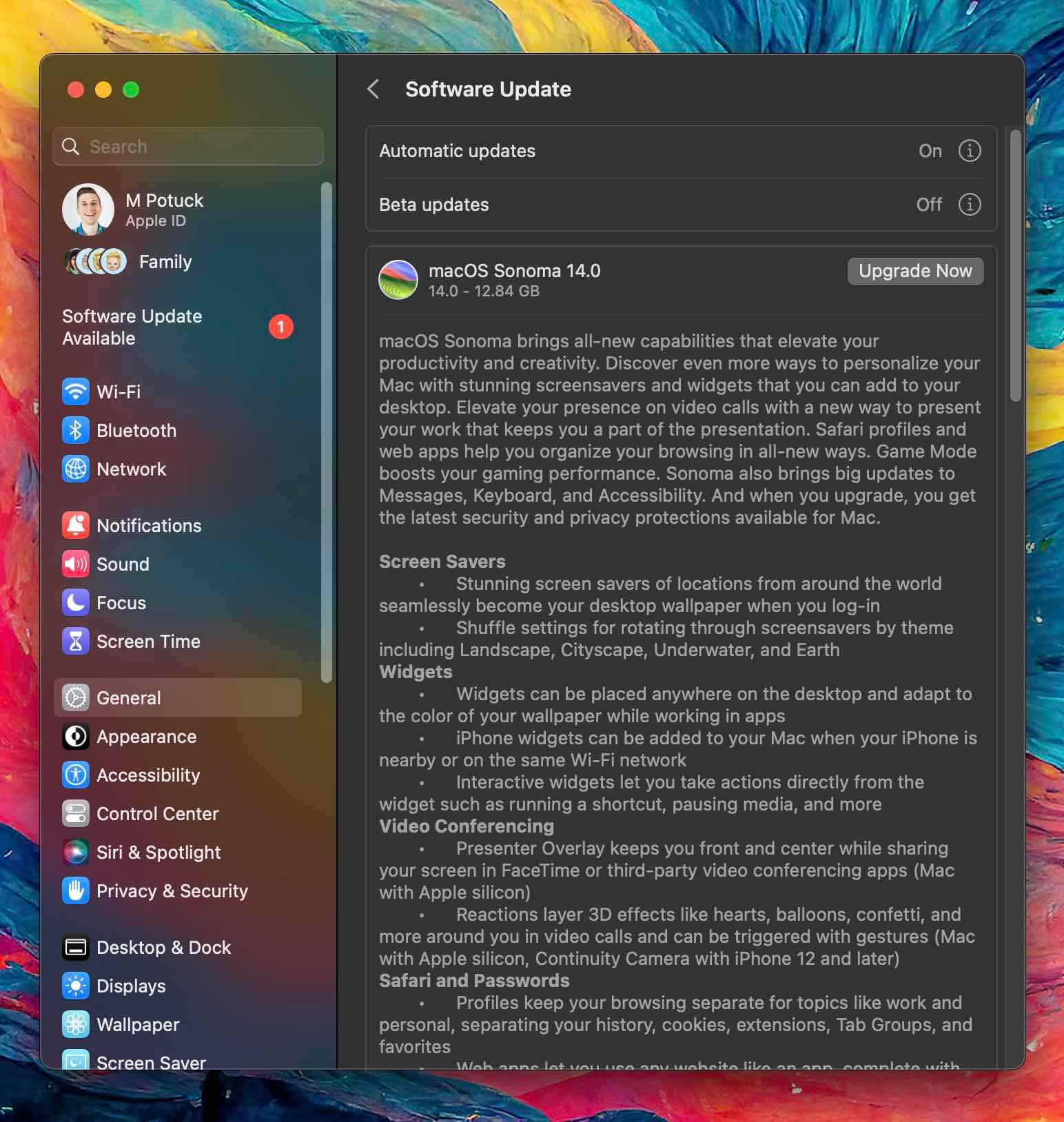Select Notifications label in sidebar
The width and height of the screenshot is (1064, 1122).
coord(149,525)
